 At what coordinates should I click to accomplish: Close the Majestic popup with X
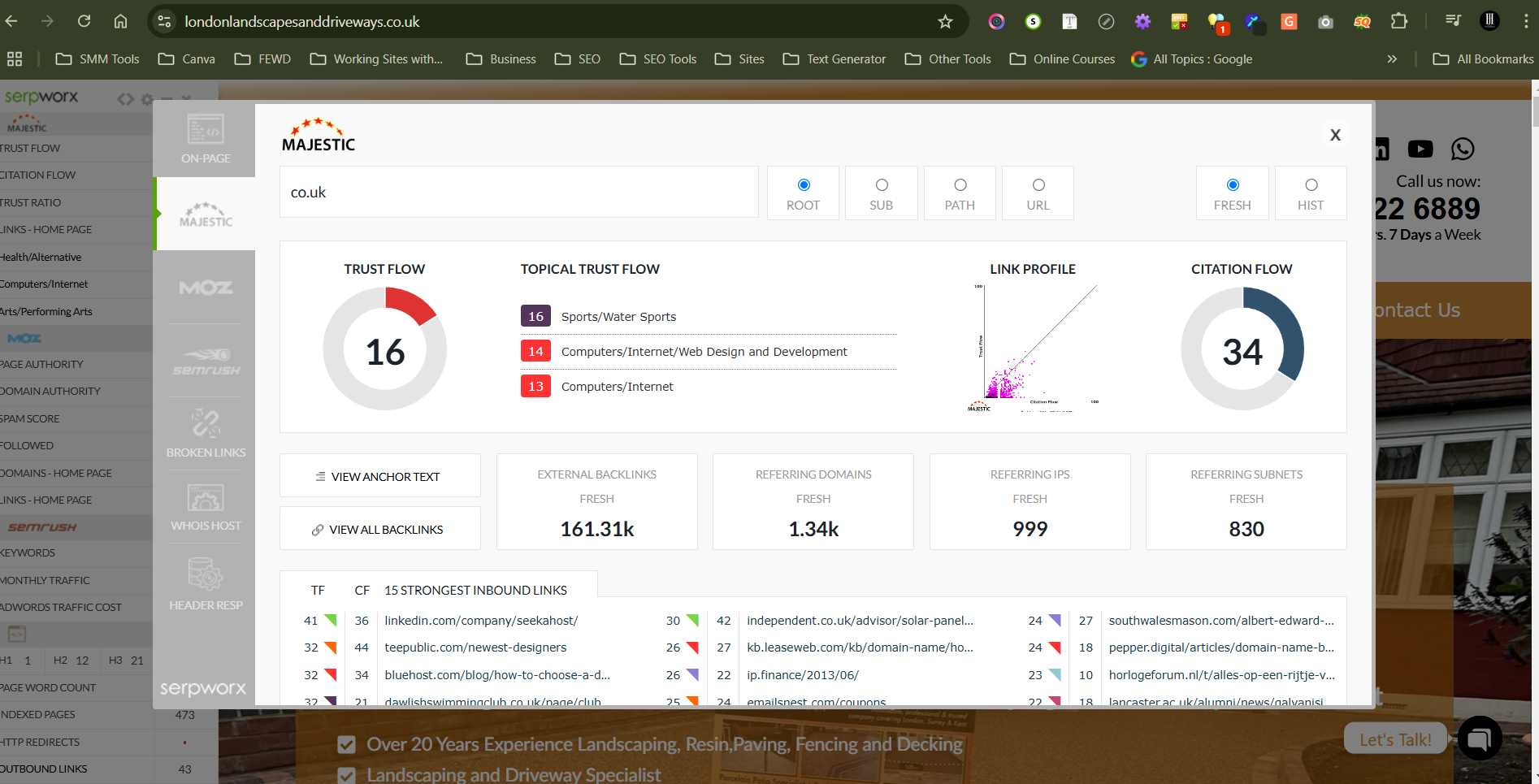[1335, 135]
